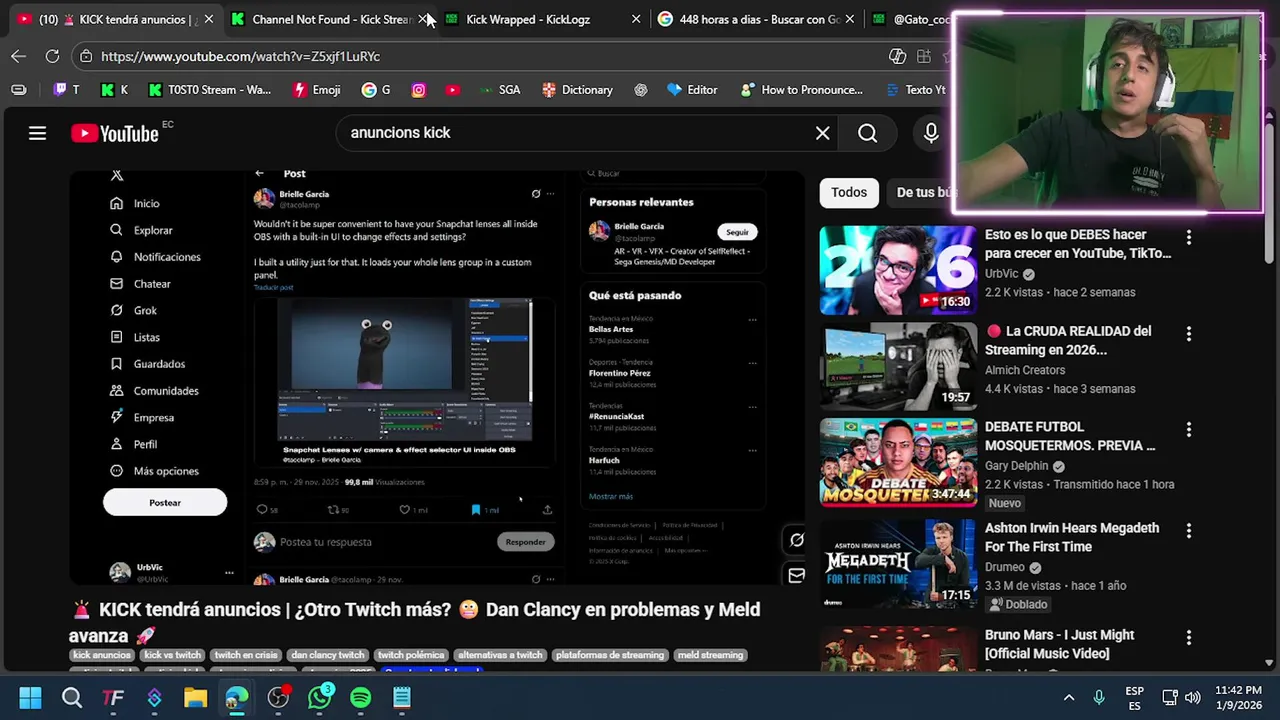Click the magnifier search button
Viewport: 1280px width, 720px height.
point(867,133)
